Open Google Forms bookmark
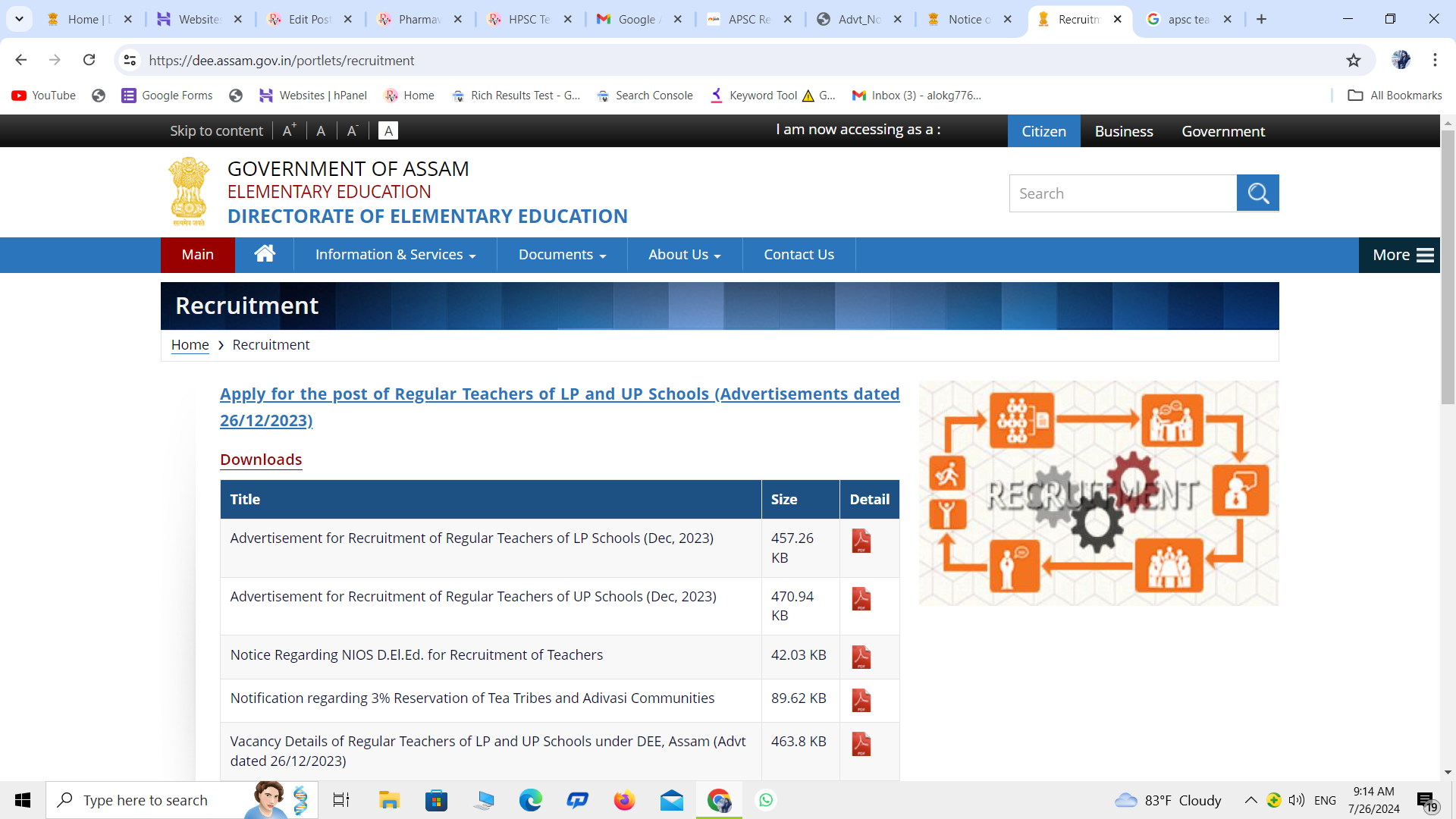 [x=167, y=96]
